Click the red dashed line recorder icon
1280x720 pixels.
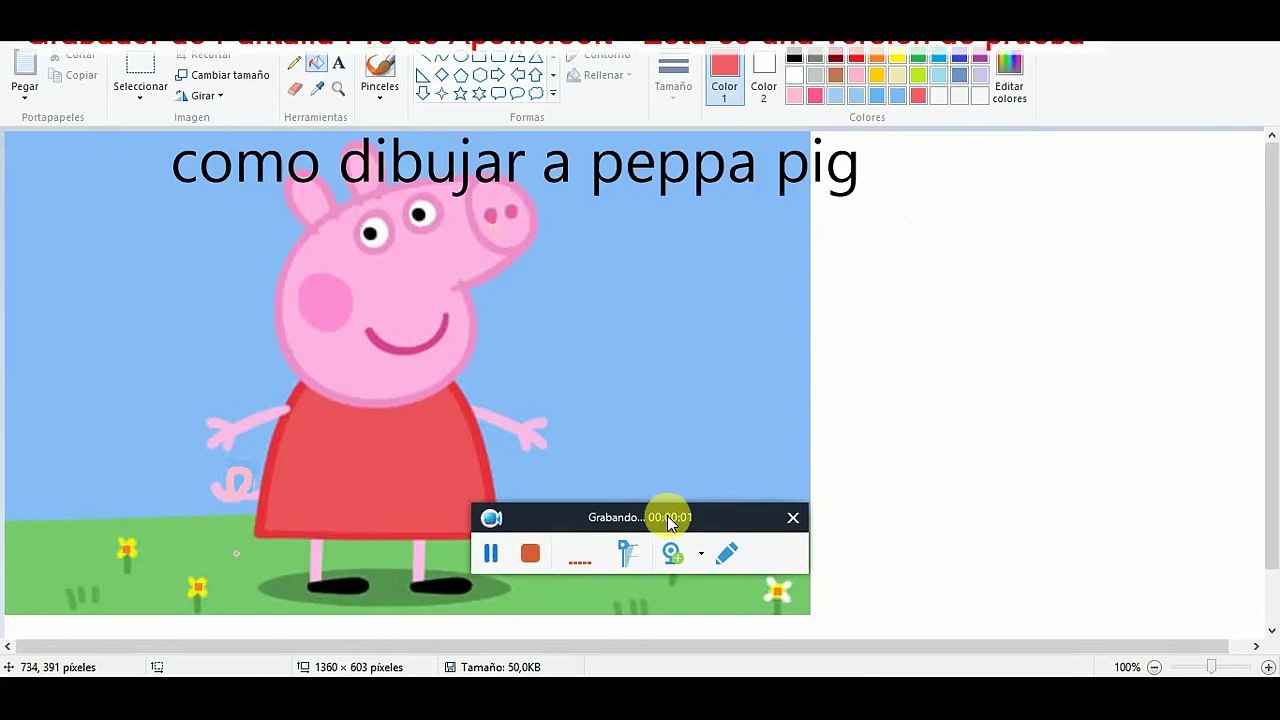coord(580,562)
